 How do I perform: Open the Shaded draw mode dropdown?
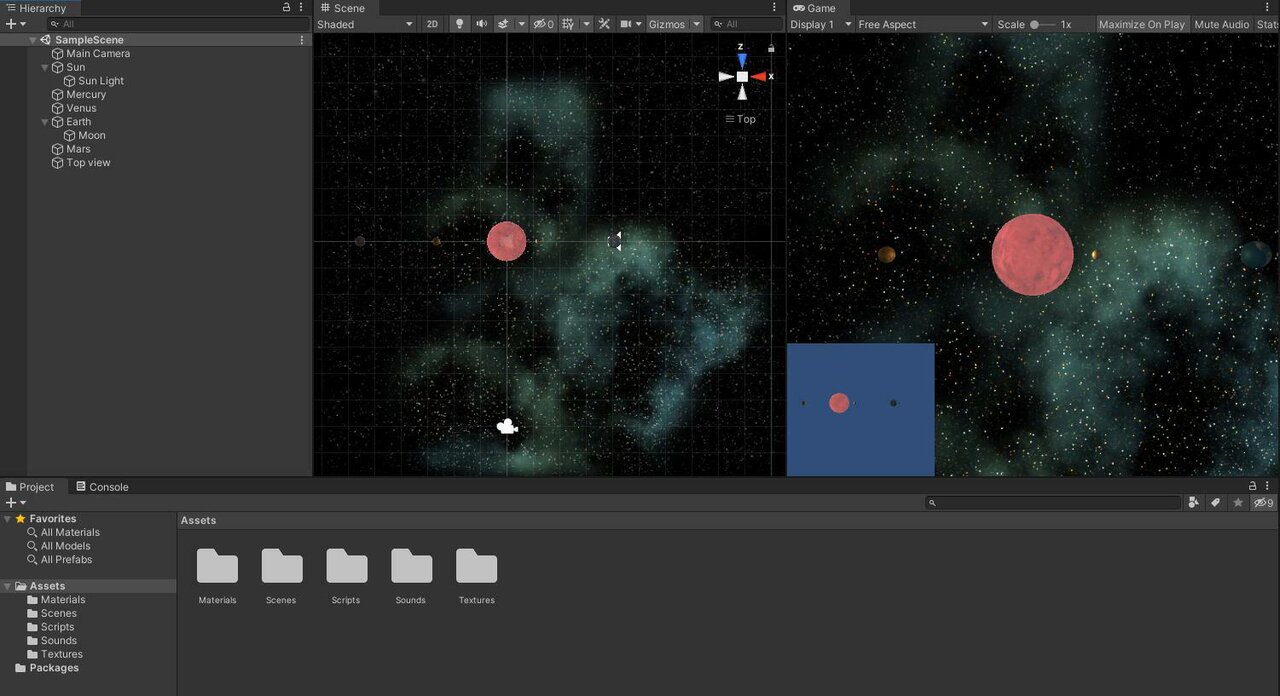pyautogui.click(x=365, y=24)
